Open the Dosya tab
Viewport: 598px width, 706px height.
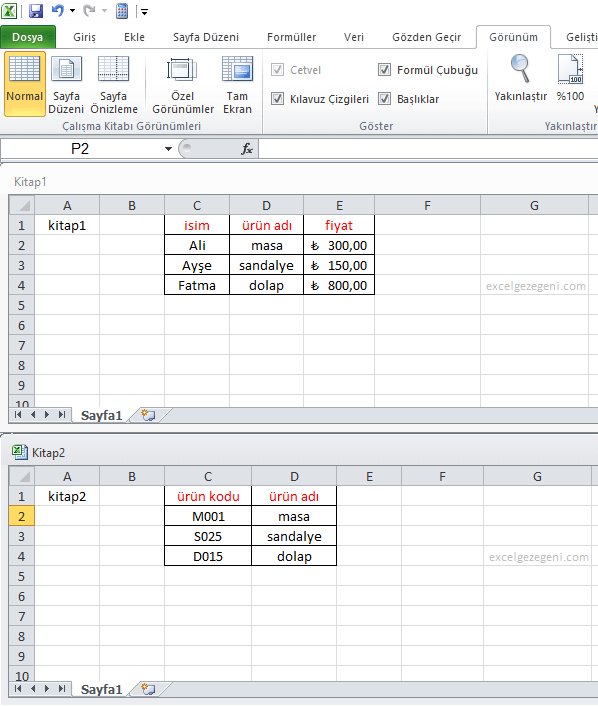[27, 37]
